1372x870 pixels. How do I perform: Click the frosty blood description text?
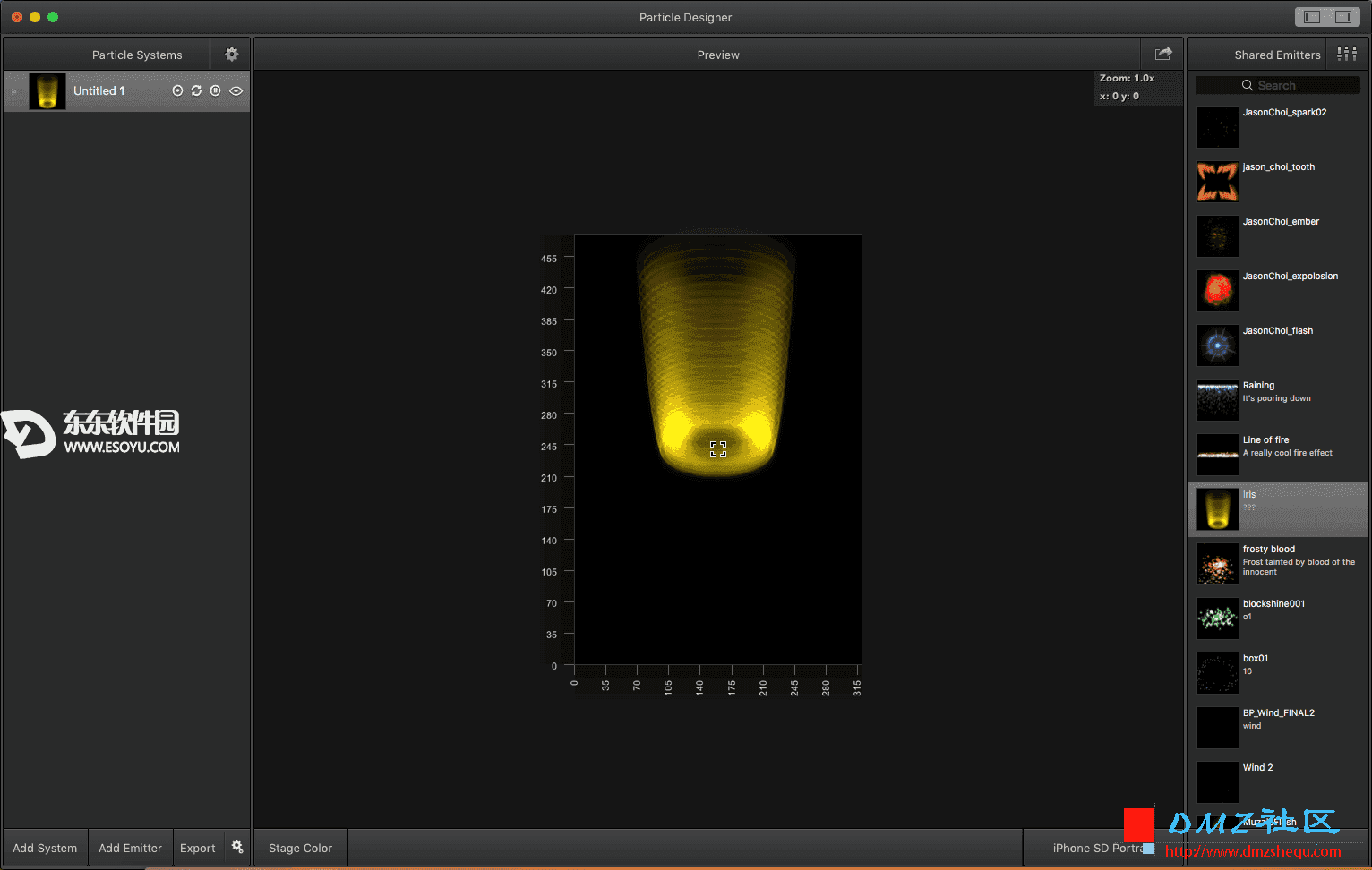tap(1299, 567)
